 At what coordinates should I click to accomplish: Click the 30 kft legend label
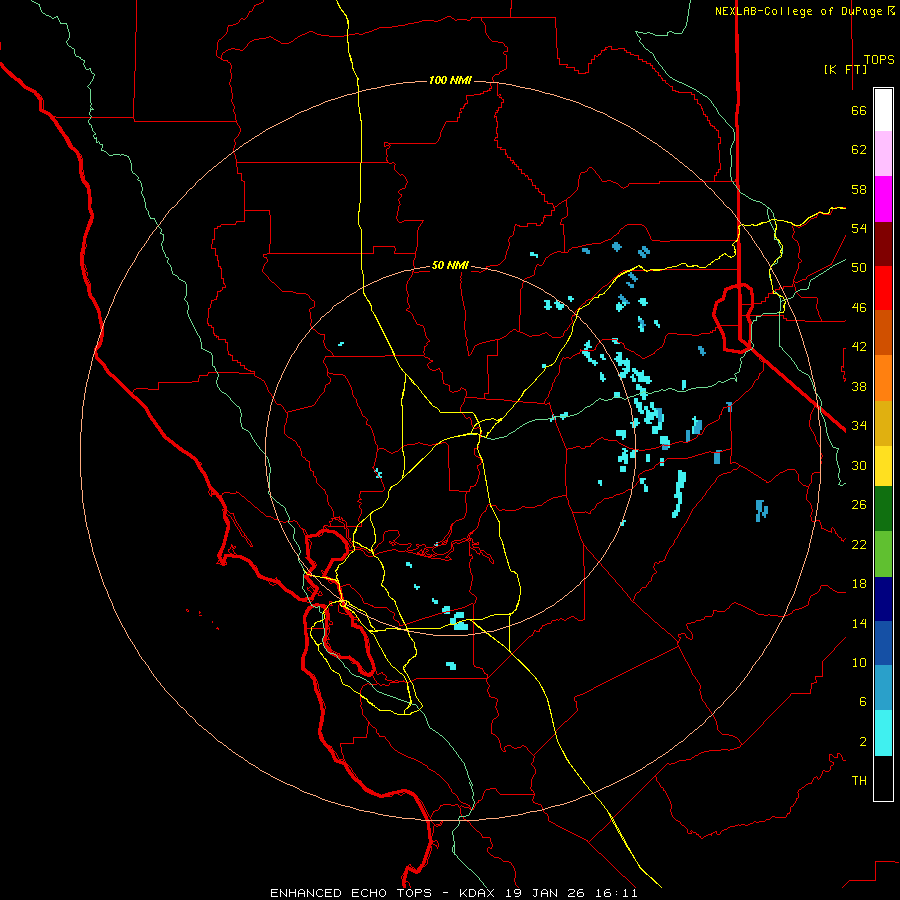coord(859,465)
